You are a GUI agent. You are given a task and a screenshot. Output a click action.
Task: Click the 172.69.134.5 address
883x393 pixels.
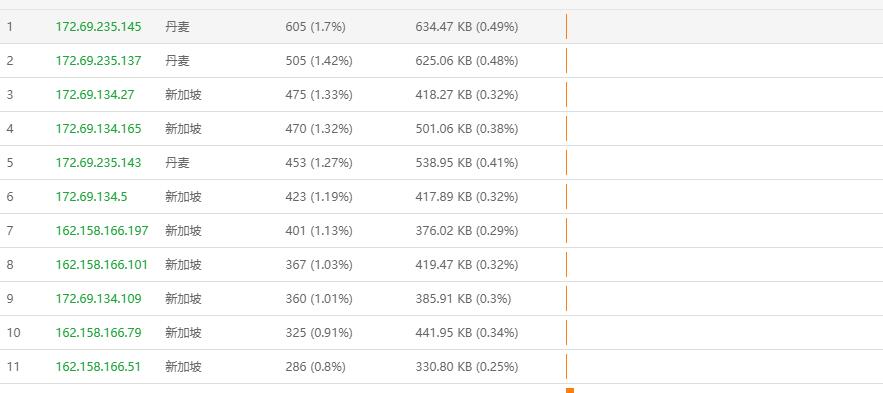91,196
